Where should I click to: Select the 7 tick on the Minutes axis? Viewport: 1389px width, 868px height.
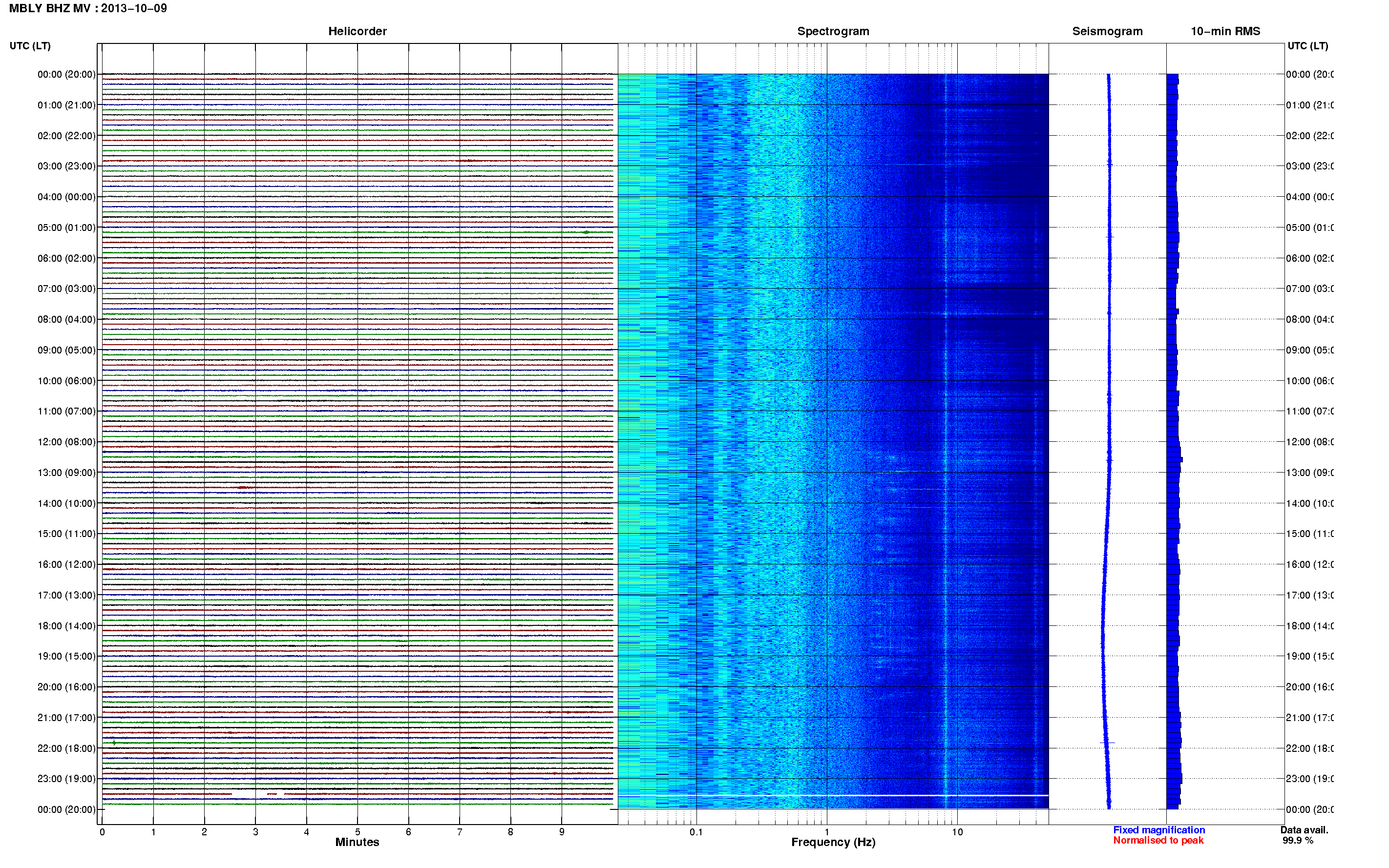coord(460,832)
